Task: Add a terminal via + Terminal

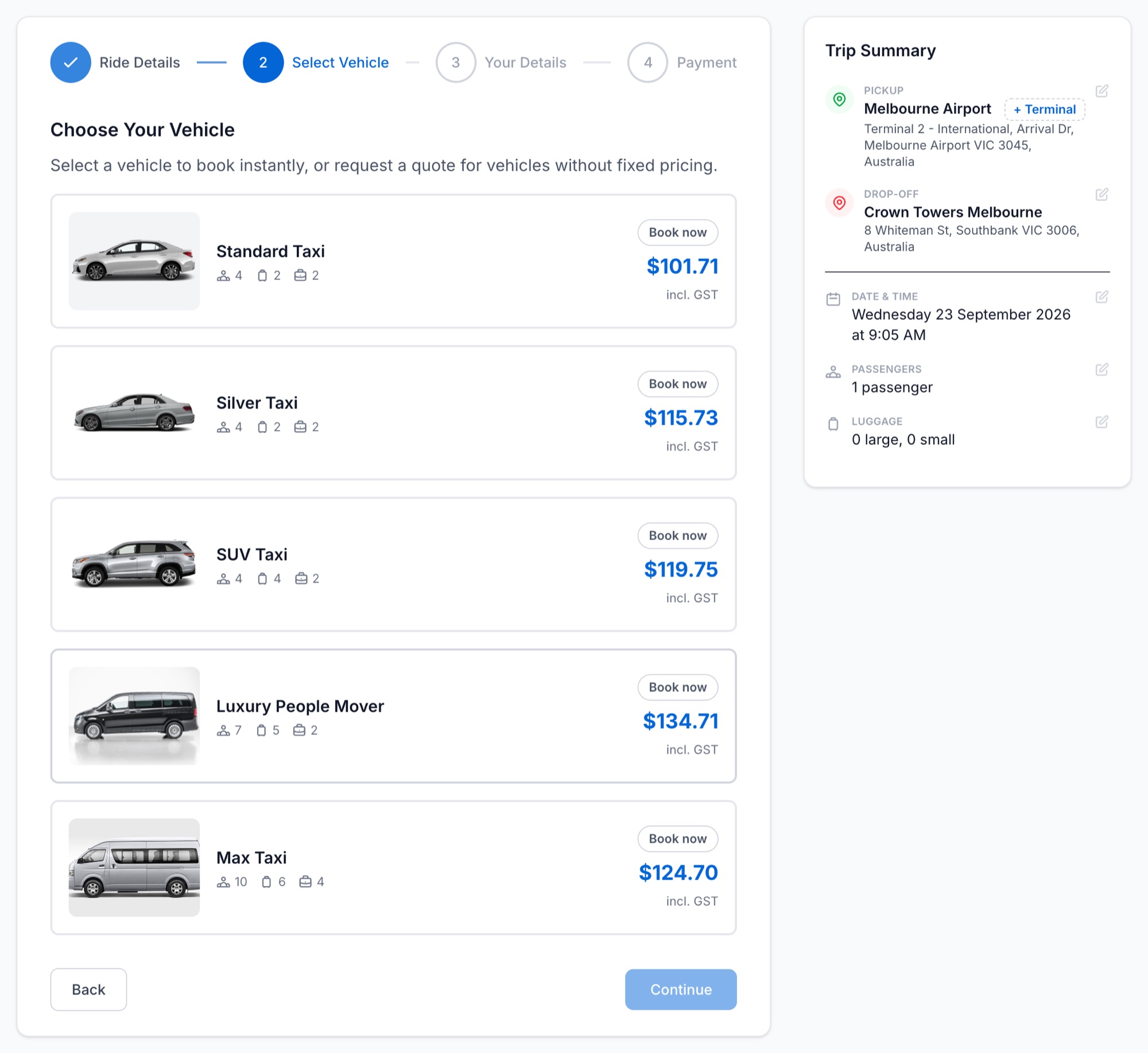Action: click(1045, 109)
